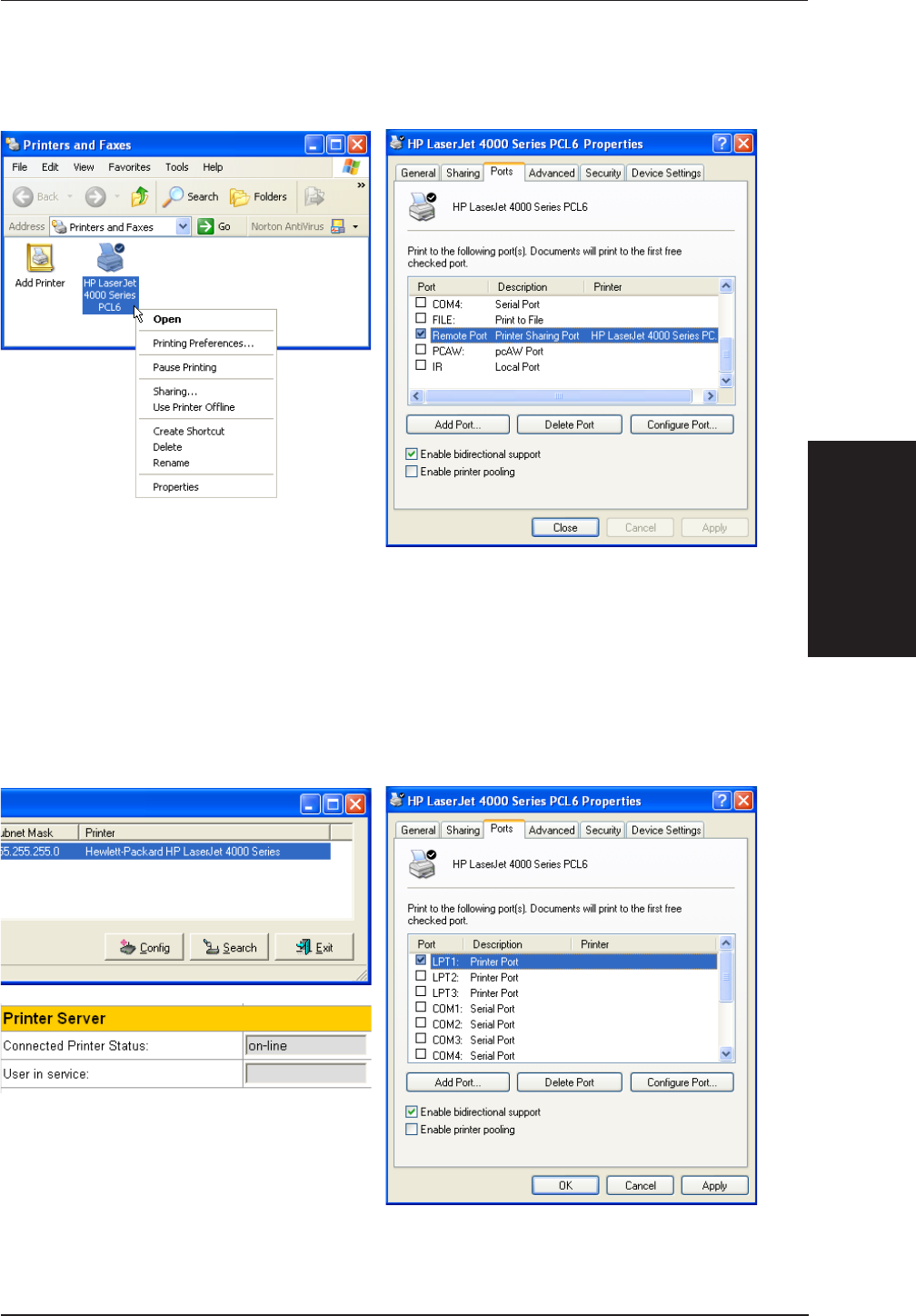The width and height of the screenshot is (916, 1316).
Task: Expand the toolbar overflow chevron
Action: coord(361,185)
